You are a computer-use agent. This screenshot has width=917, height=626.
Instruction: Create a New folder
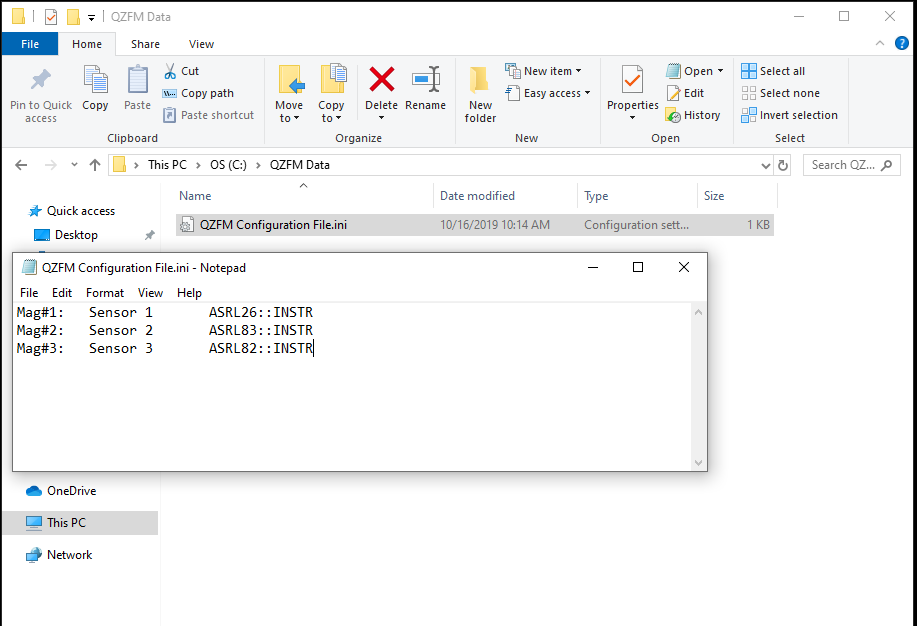pyautogui.click(x=480, y=95)
